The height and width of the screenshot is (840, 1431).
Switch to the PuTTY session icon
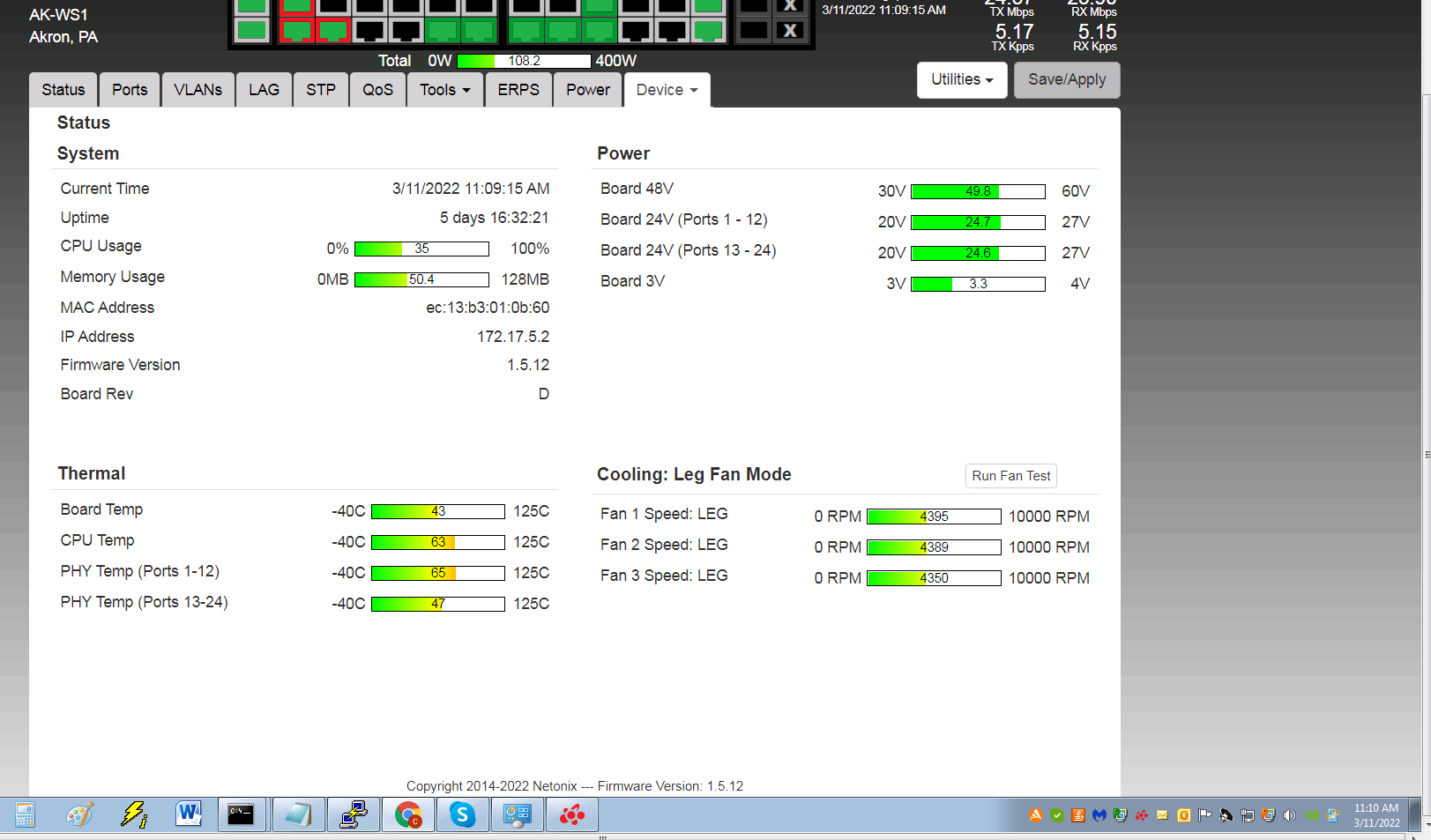[354, 814]
